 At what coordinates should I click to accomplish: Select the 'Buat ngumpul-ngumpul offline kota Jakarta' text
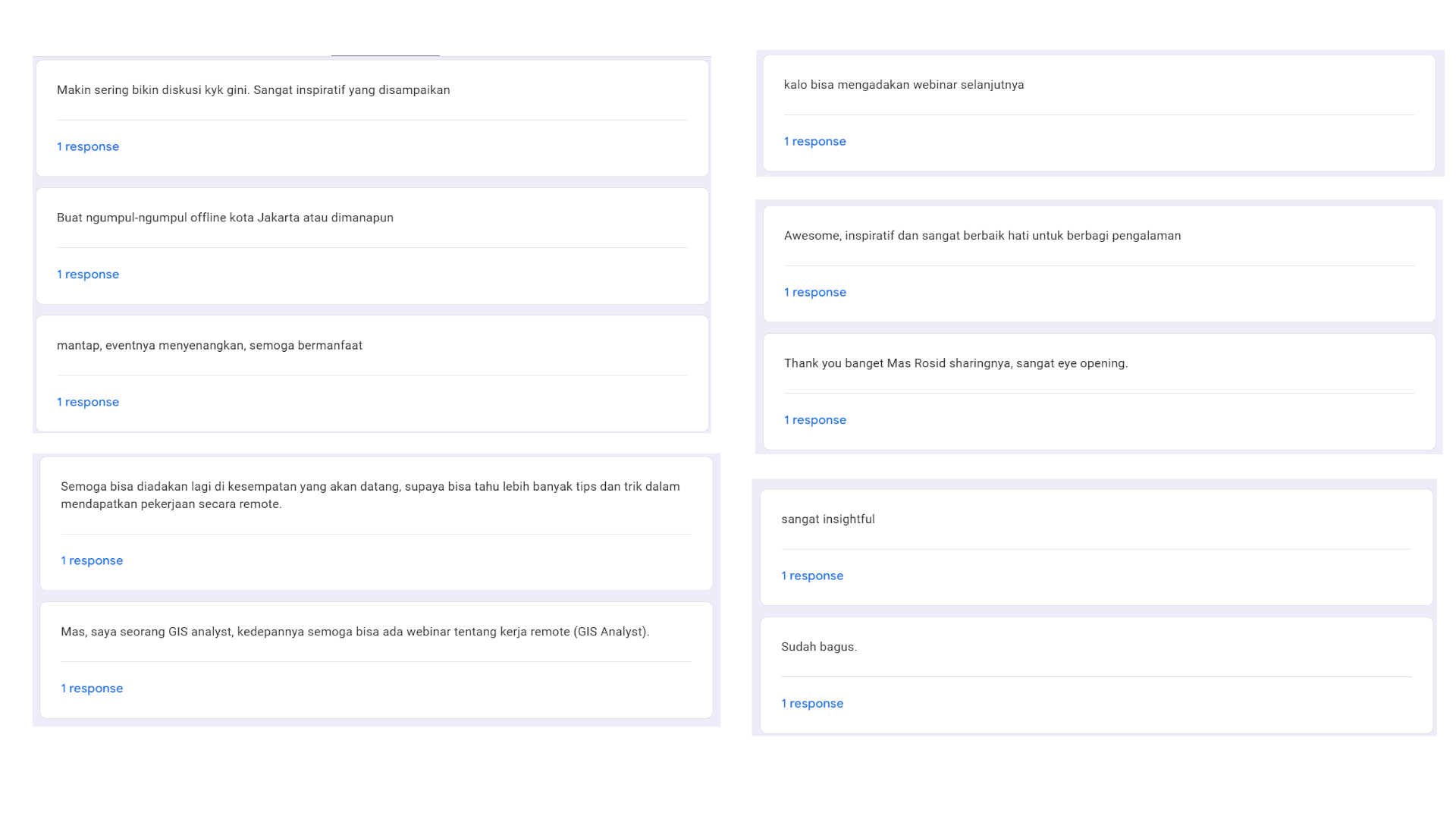point(225,218)
